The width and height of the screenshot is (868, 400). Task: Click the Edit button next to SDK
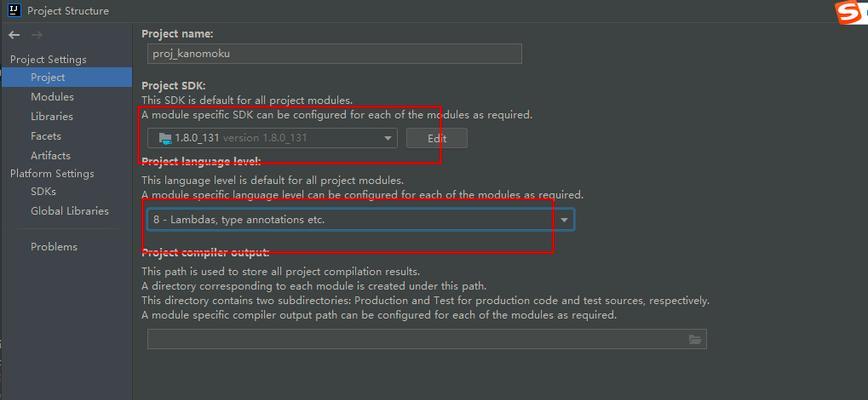pos(437,138)
